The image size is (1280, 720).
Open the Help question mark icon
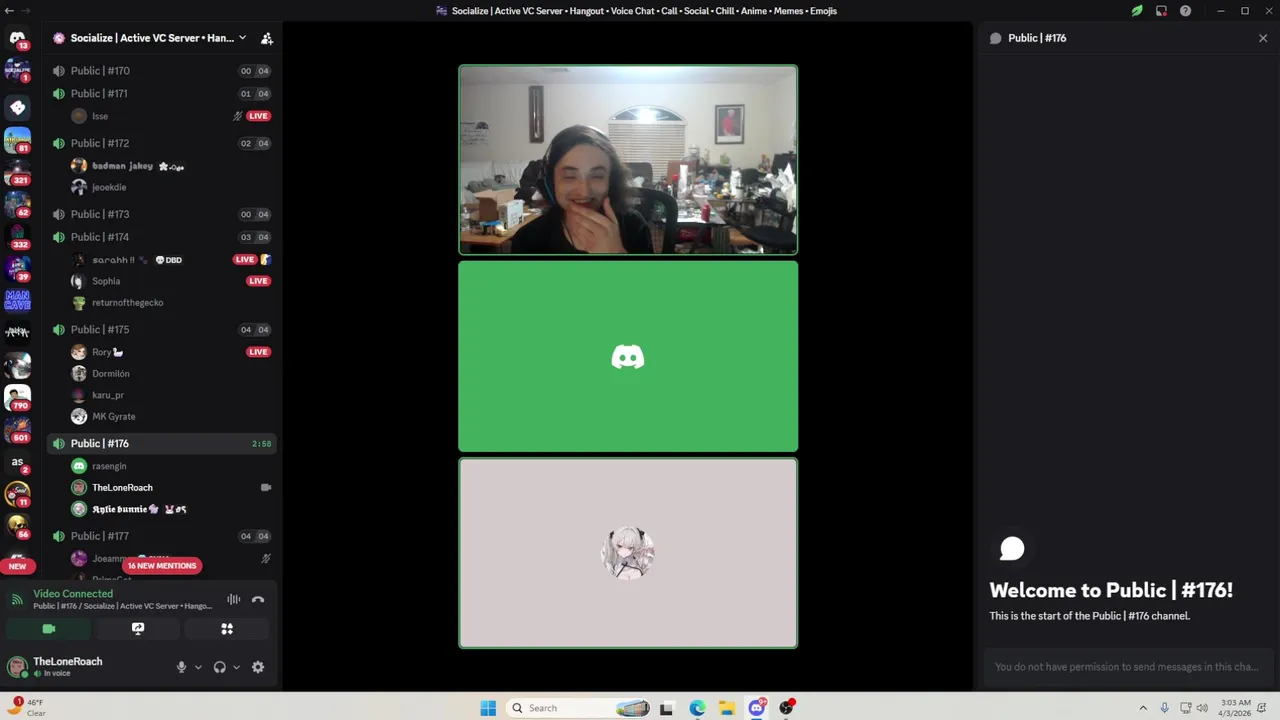1185,11
